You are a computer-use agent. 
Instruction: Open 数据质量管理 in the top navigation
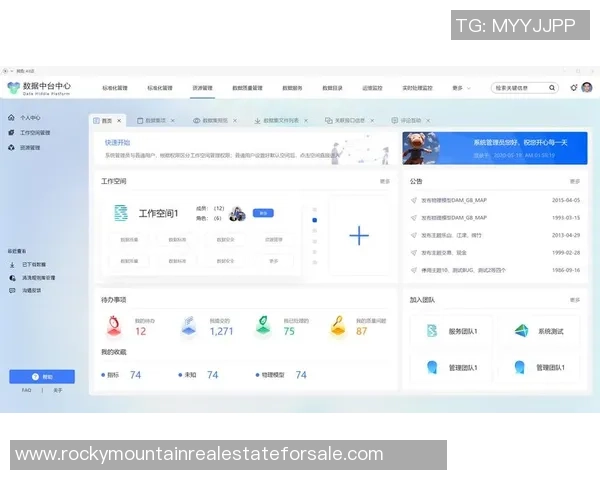(x=247, y=88)
